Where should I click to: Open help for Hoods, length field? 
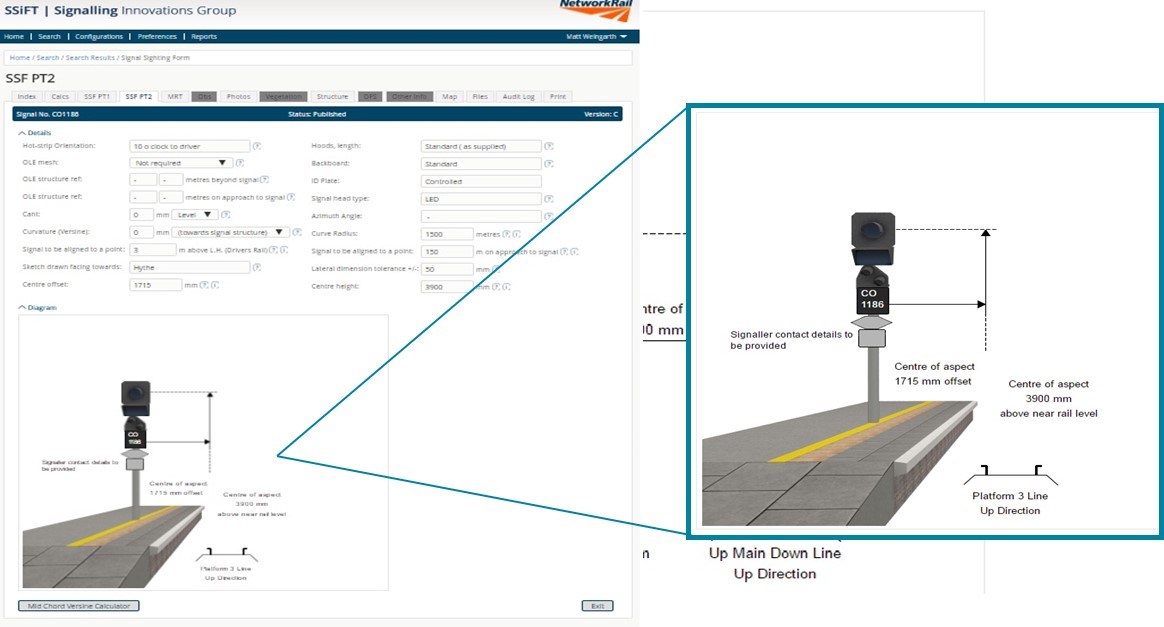click(x=549, y=146)
